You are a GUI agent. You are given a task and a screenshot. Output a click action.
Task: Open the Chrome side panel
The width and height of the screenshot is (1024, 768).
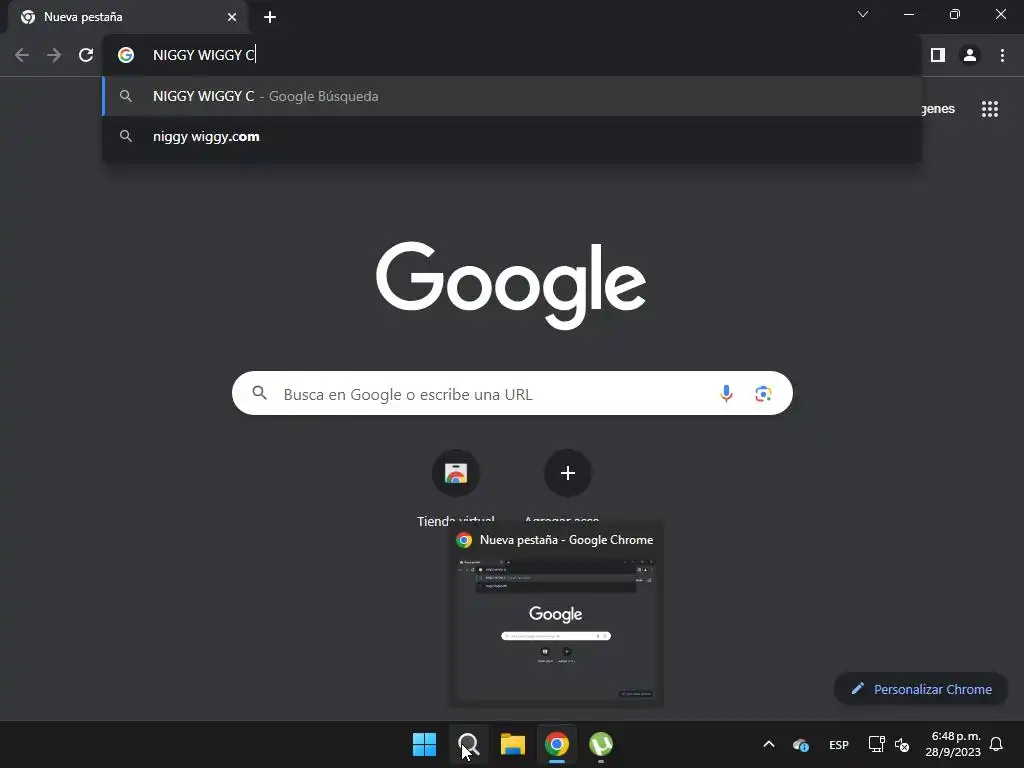coord(938,55)
